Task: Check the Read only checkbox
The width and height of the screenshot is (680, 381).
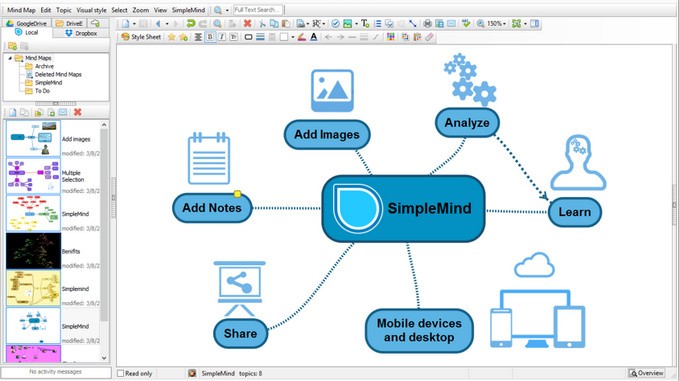Action: (x=121, y=373)
